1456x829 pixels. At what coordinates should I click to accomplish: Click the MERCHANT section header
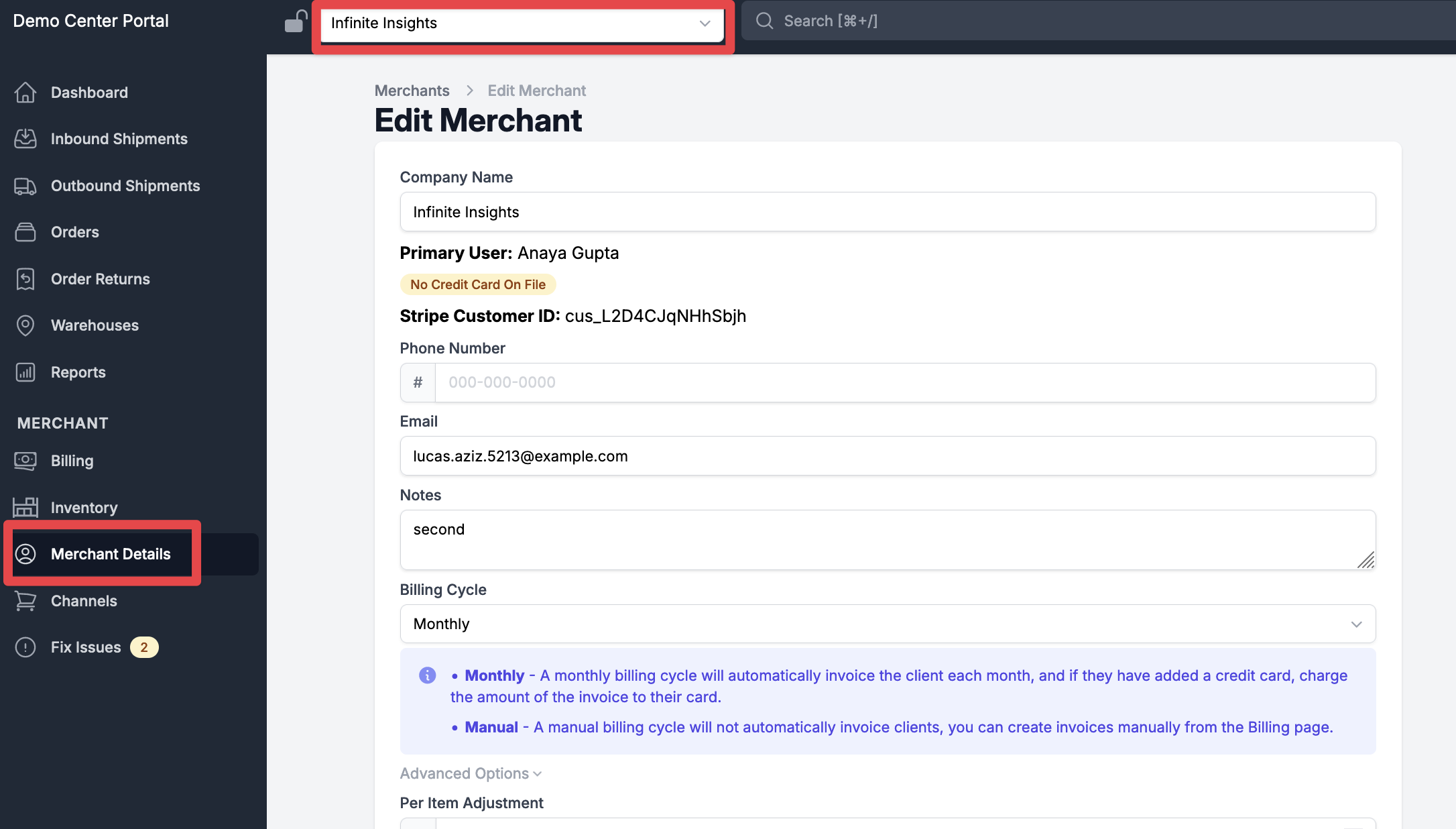coord(62,423)
